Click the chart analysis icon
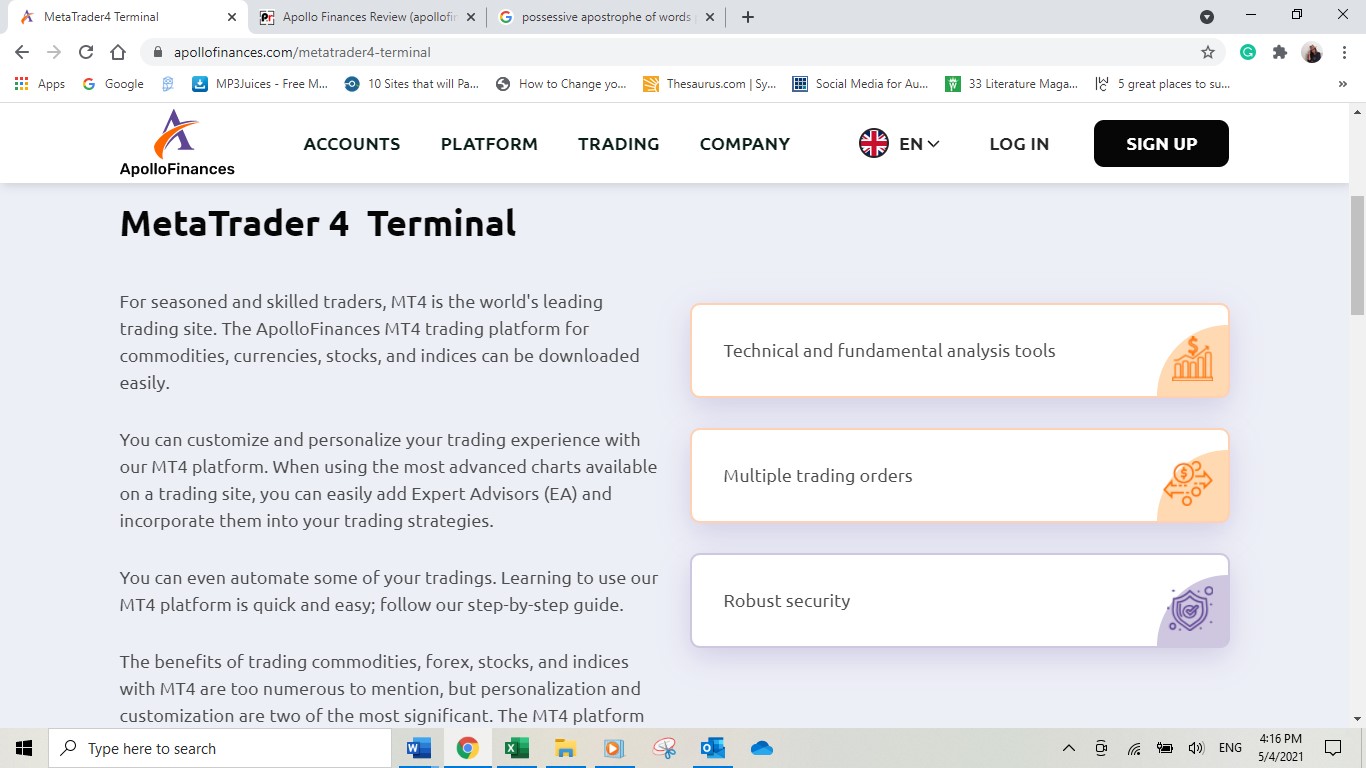This screenshot has width=1366, height=768. (x=1192, y=359)
